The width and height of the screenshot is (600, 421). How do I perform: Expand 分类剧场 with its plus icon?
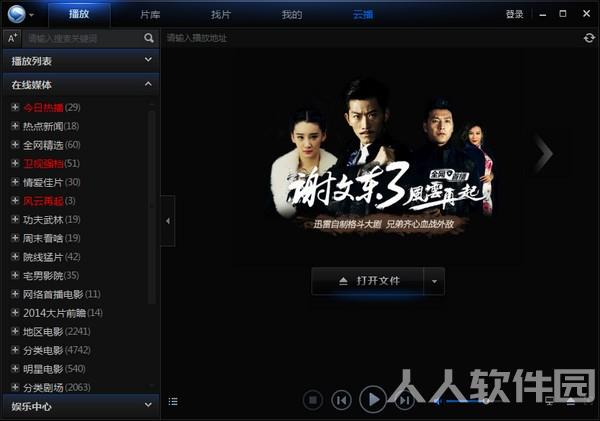[15, 387]
